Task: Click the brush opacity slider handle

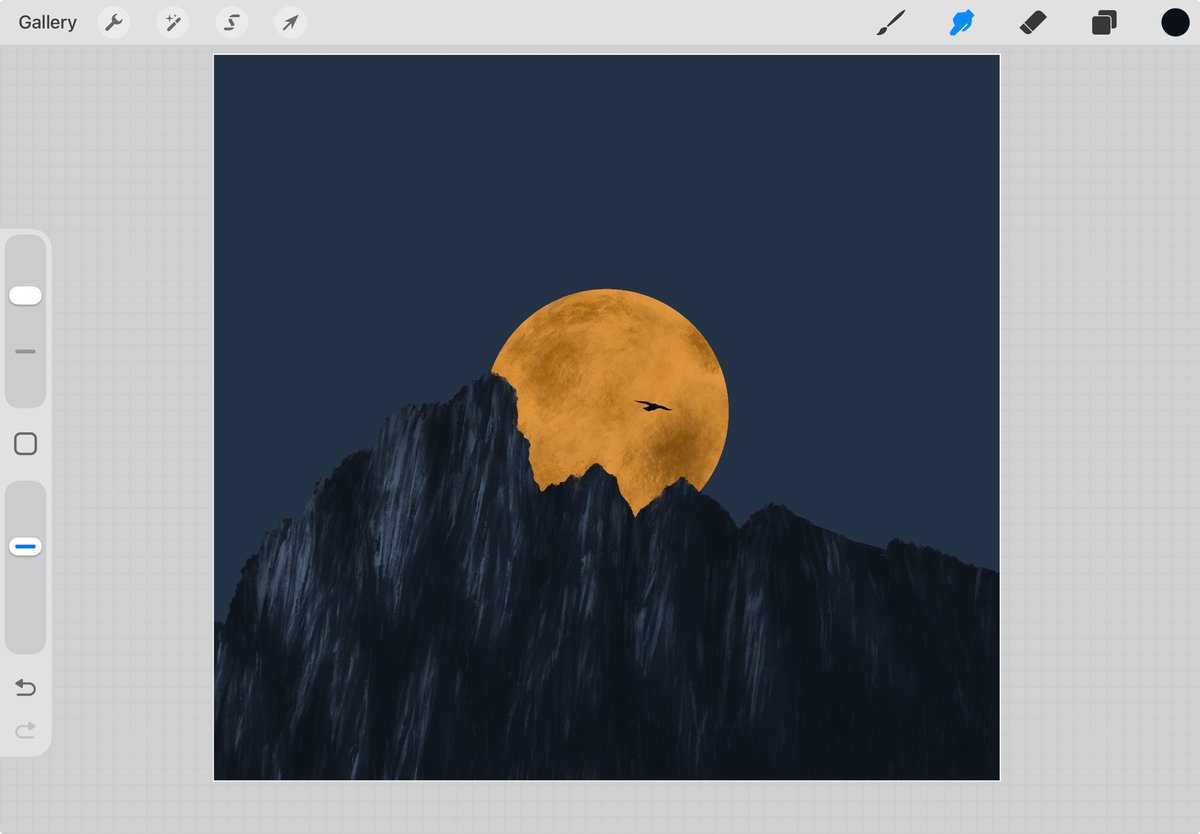Action: click(25, 547)
